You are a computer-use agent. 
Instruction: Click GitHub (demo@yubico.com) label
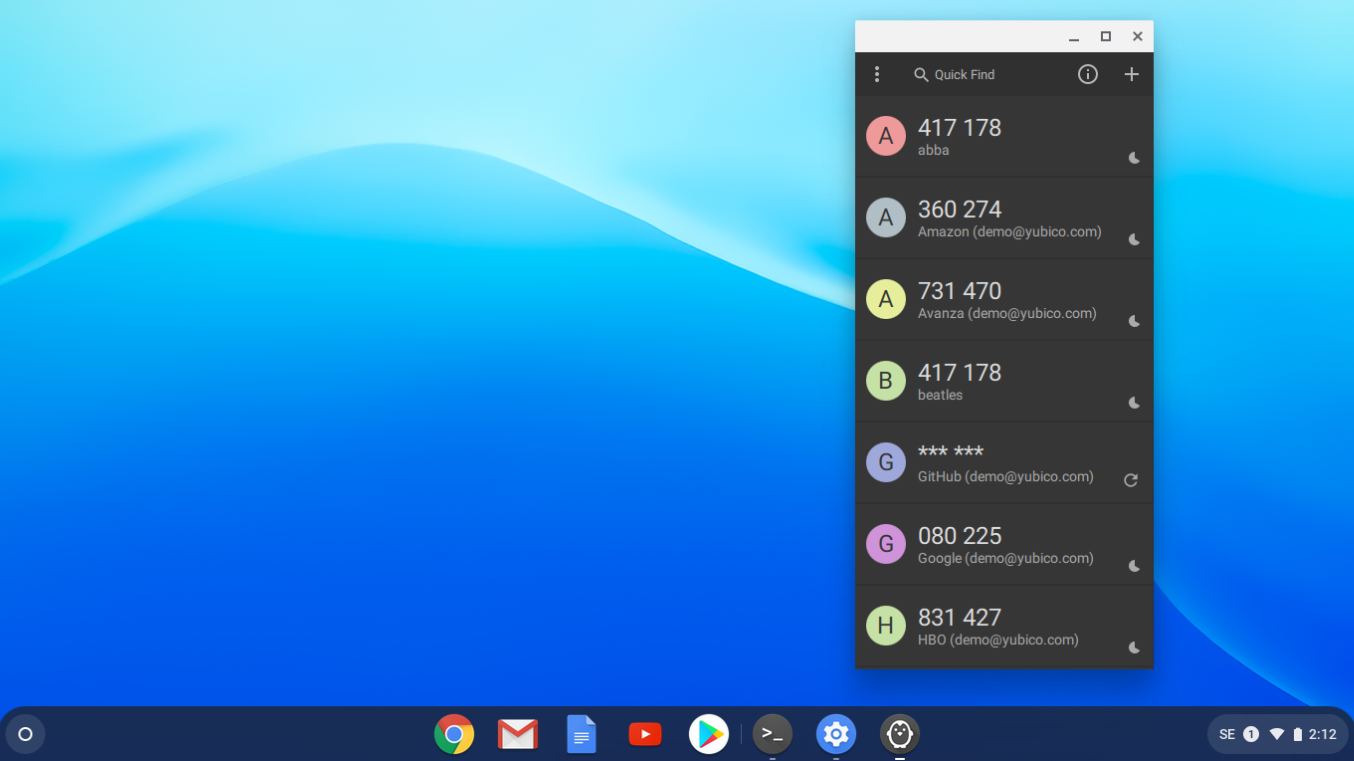point(1006,477)
